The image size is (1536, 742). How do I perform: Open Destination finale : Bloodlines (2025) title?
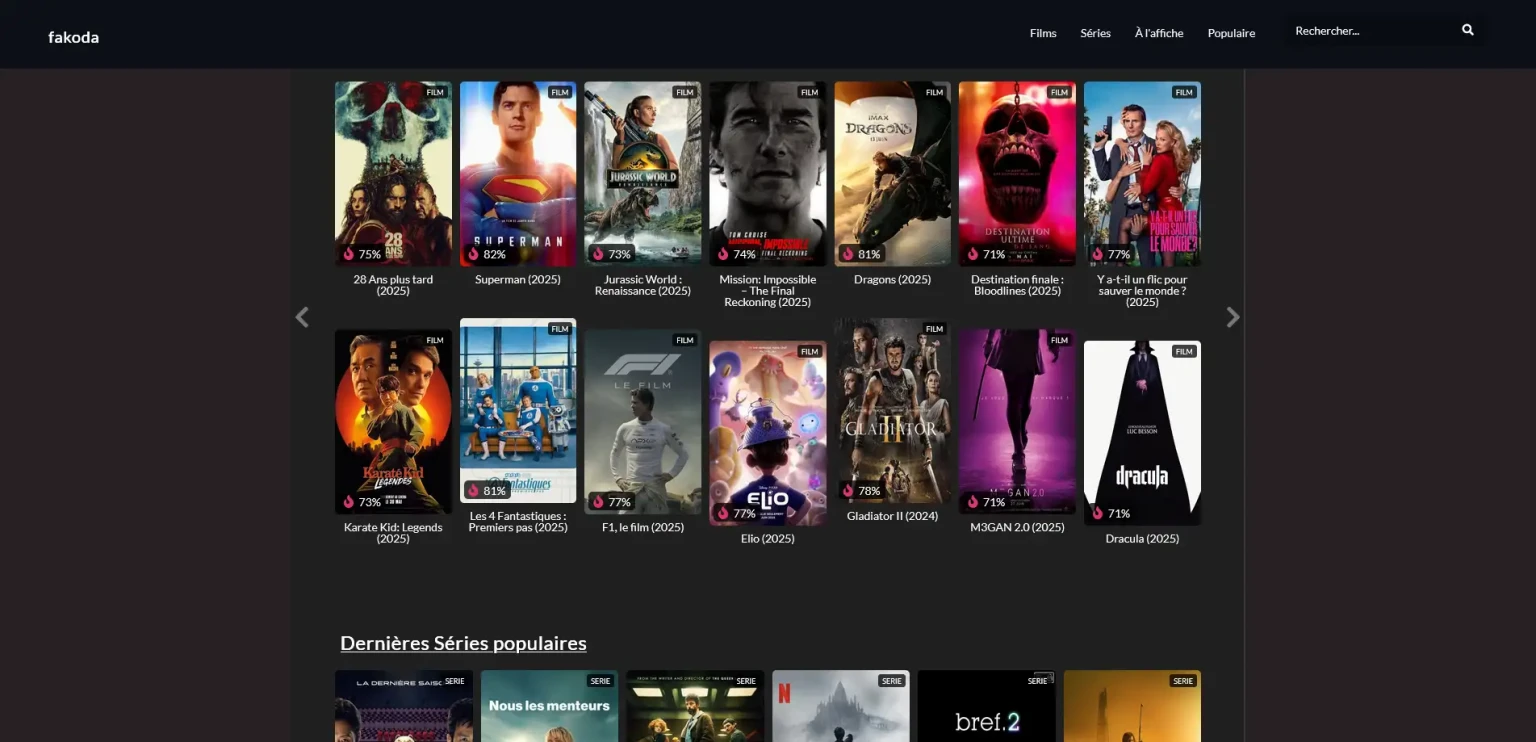1017,285
